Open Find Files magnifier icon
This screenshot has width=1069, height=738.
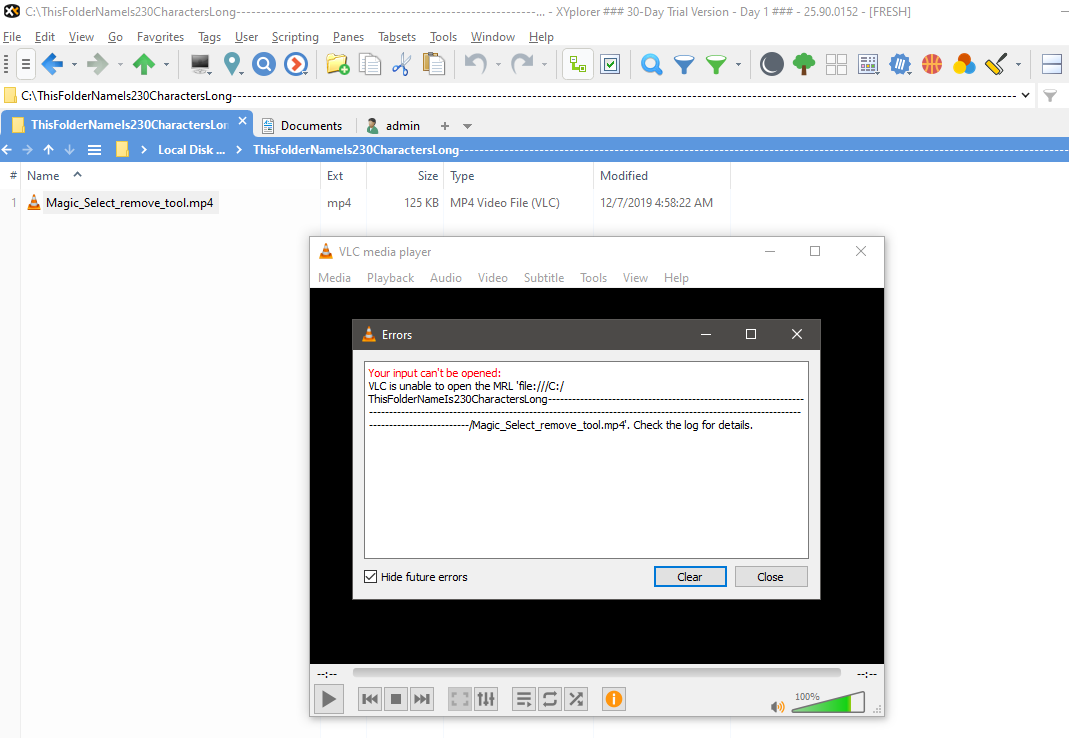point(652,65)
